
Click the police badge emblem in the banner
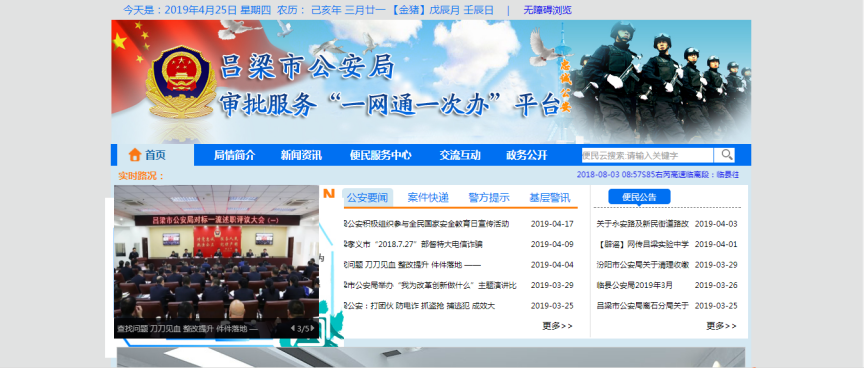(181, 82)
